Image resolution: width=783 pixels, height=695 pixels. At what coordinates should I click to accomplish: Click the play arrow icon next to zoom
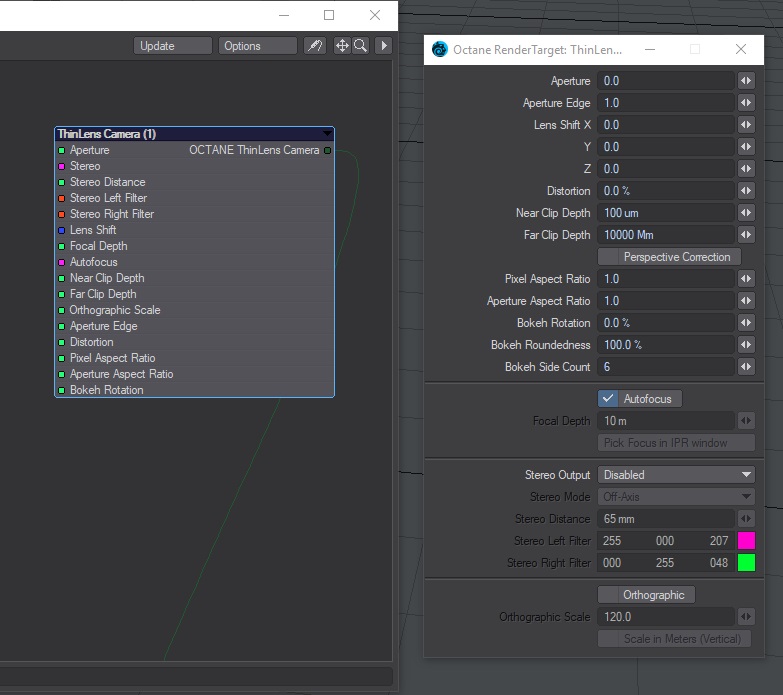pos(384,46)
